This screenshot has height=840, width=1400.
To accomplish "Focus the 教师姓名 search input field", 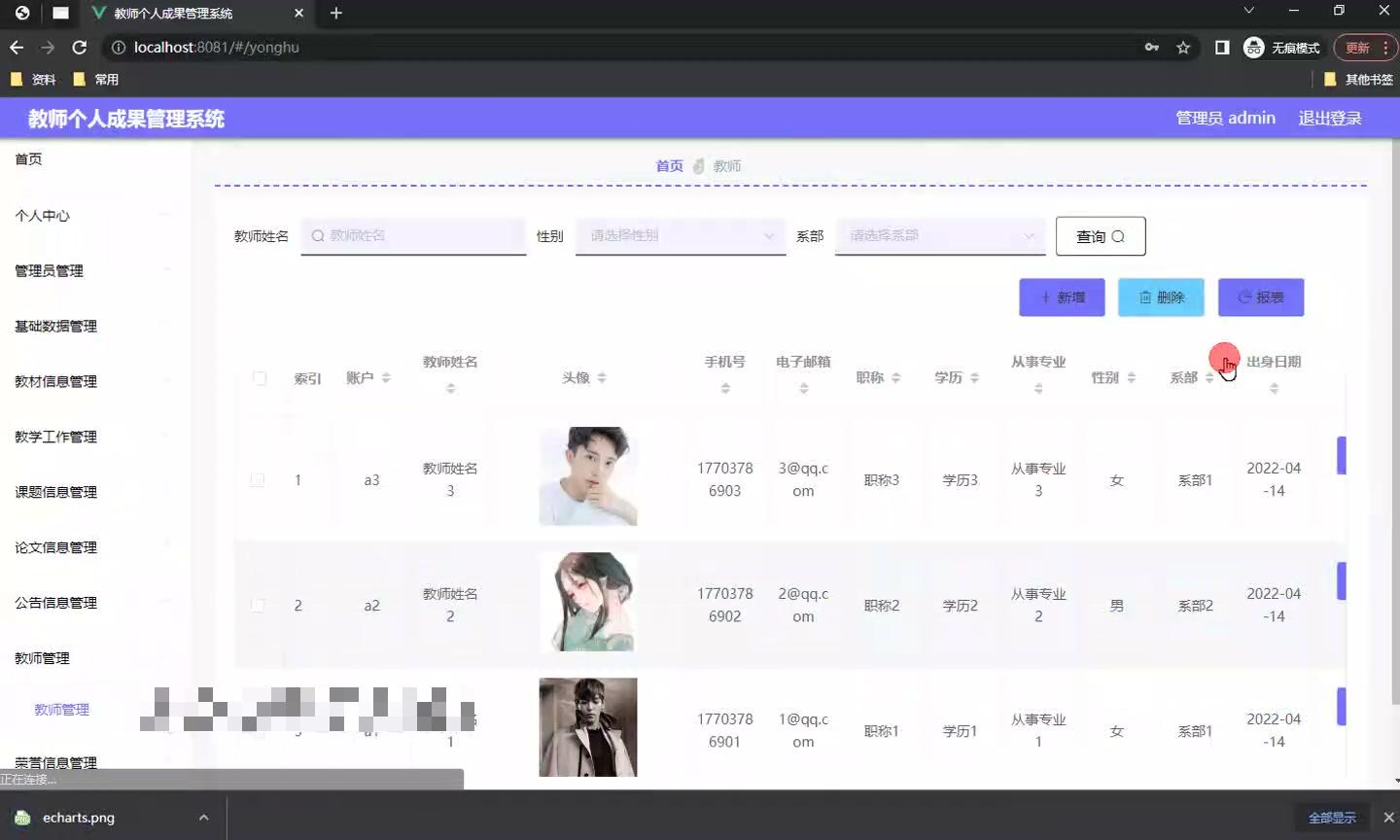I will 413,235.
